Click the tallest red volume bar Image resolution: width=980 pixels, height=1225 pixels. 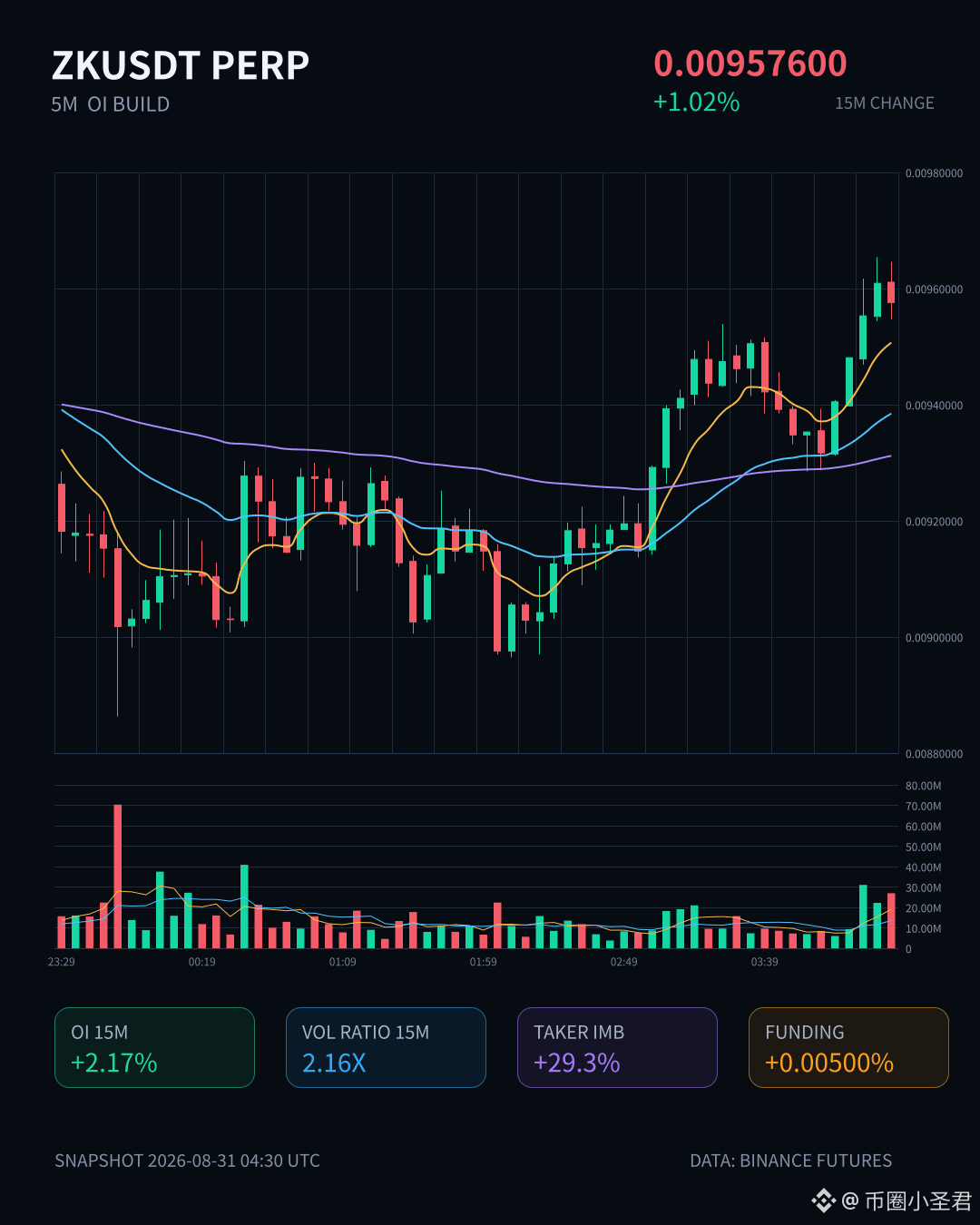(118, 877)
